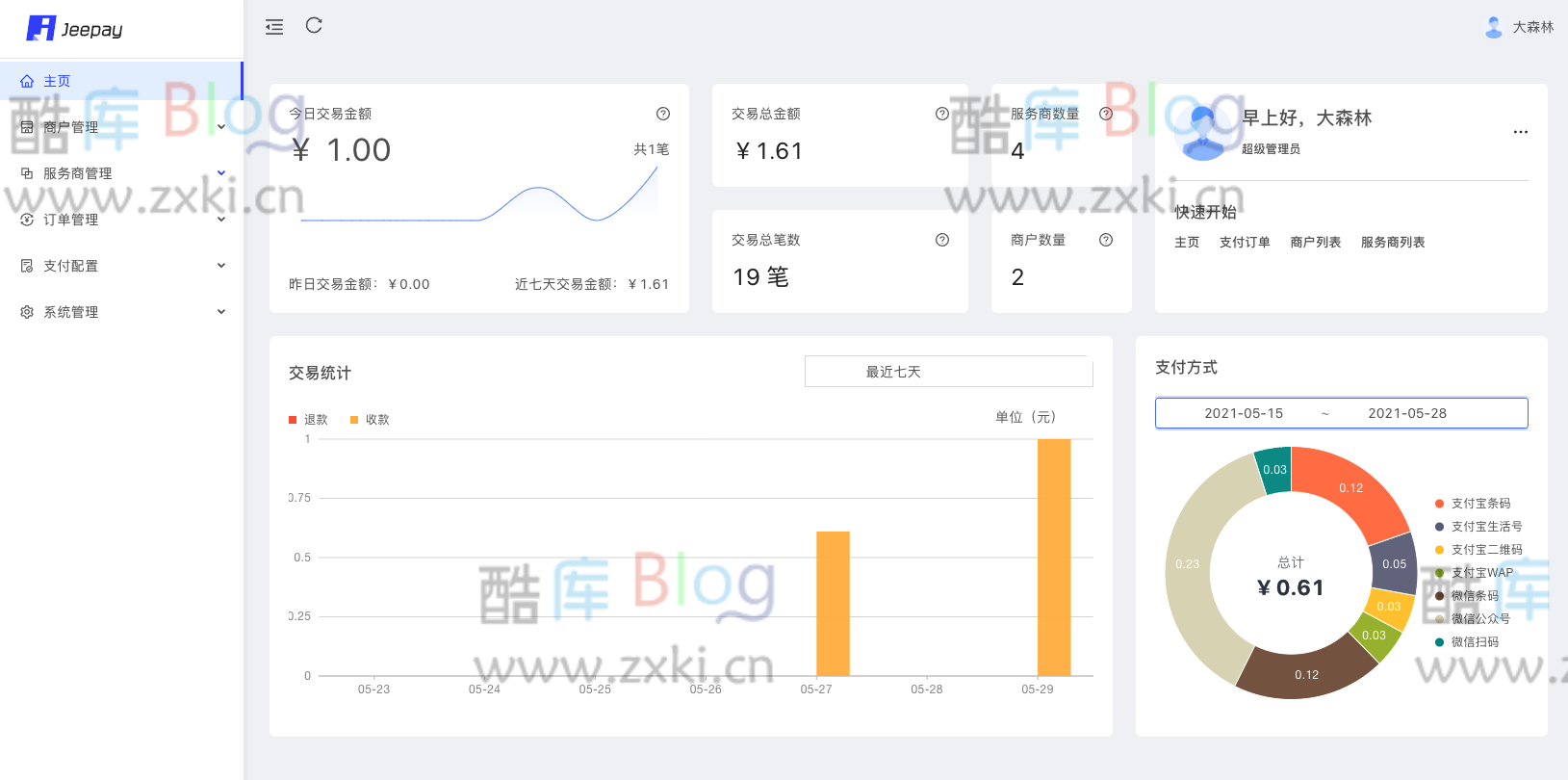Open 商户管理 sidebar menu
This screenshot has width=1568, height=780.
click(121, 127)
